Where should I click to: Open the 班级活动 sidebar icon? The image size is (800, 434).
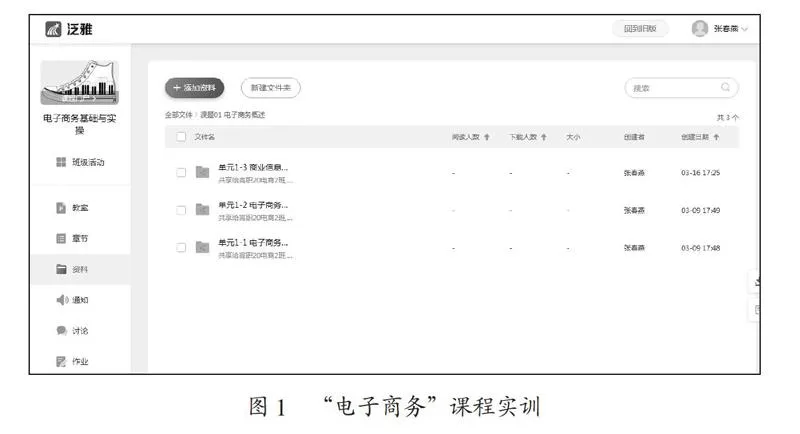[x=61, y=162]
